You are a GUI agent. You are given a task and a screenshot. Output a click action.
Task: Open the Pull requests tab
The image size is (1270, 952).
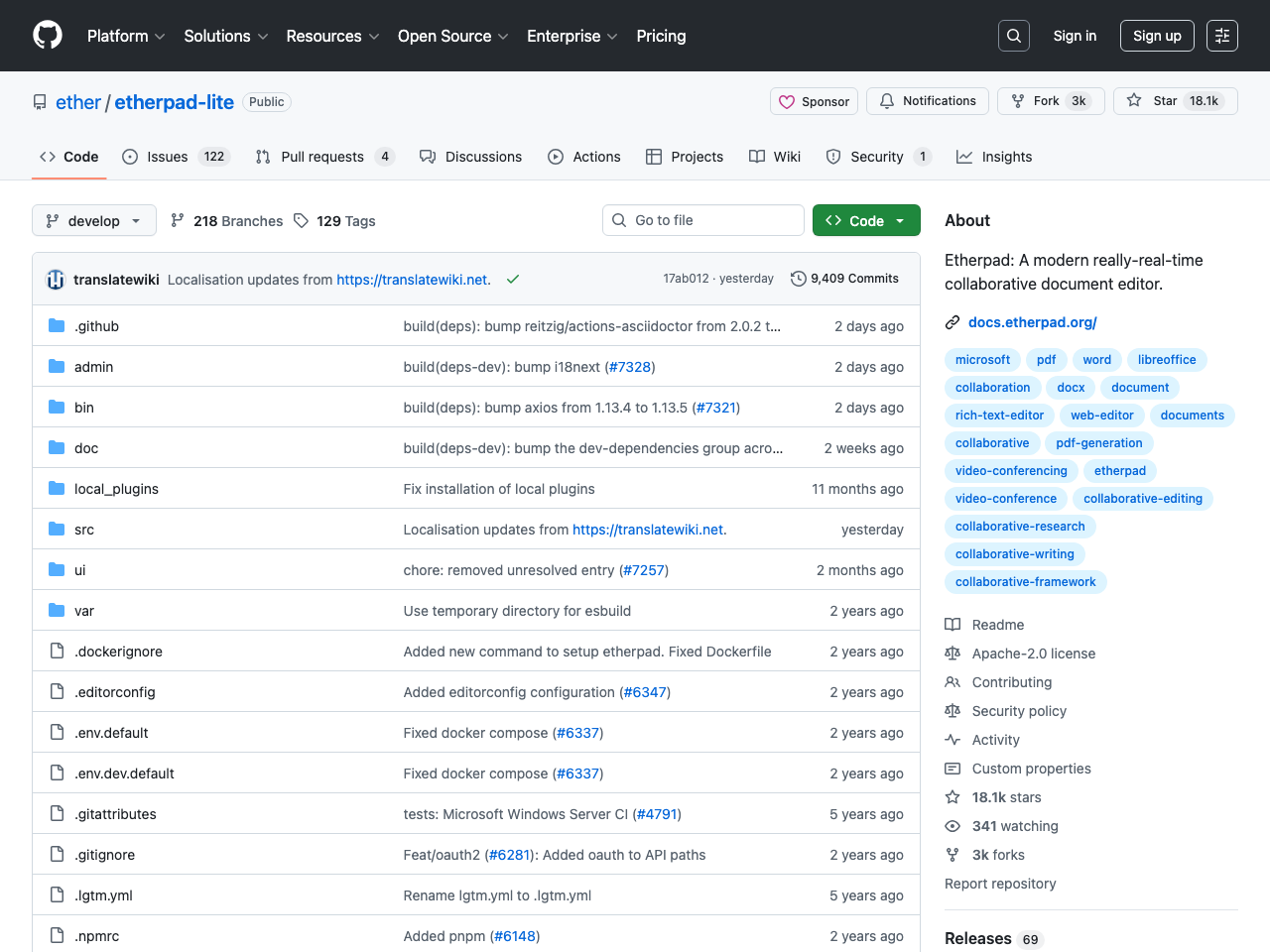[323, 157]
